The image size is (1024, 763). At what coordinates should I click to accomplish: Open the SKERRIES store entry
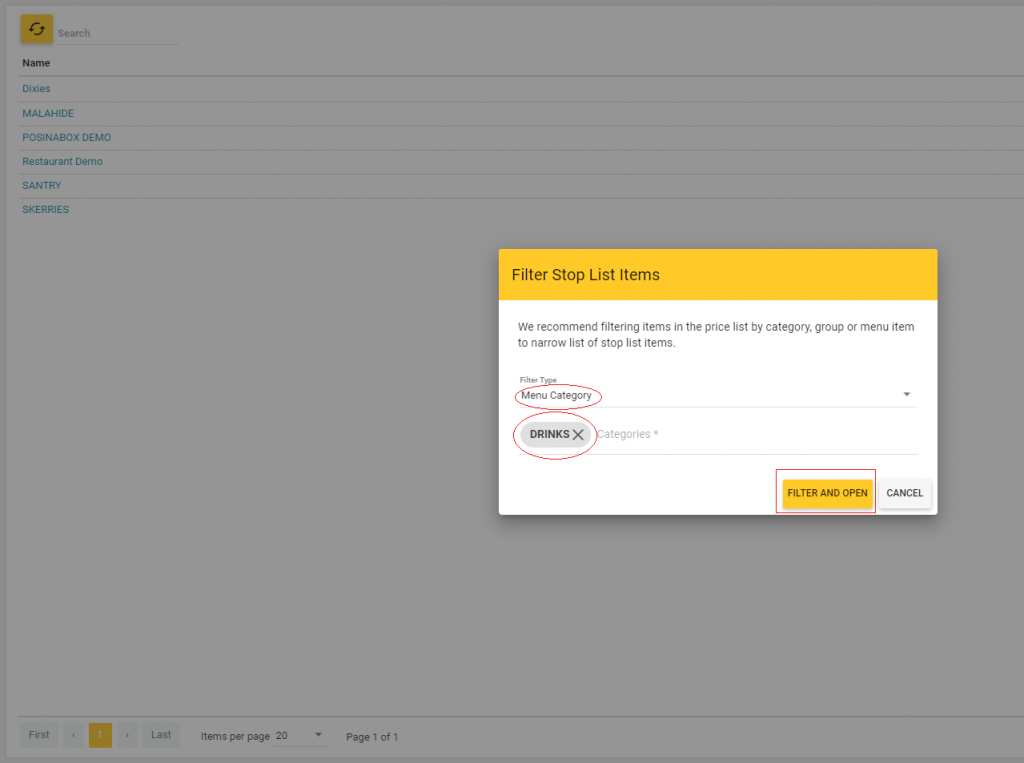click(45, 209)
